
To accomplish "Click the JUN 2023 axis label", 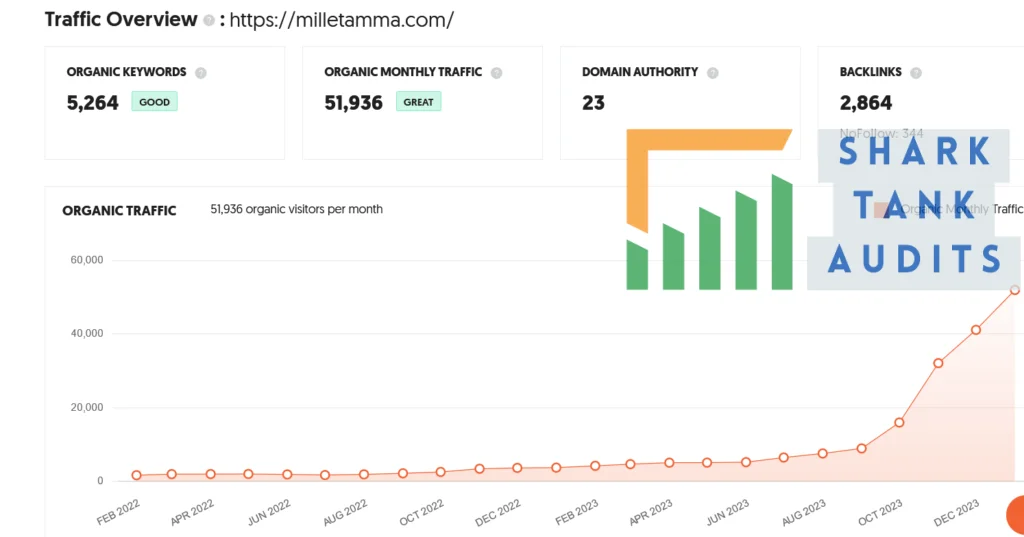I will coord(728,512).
